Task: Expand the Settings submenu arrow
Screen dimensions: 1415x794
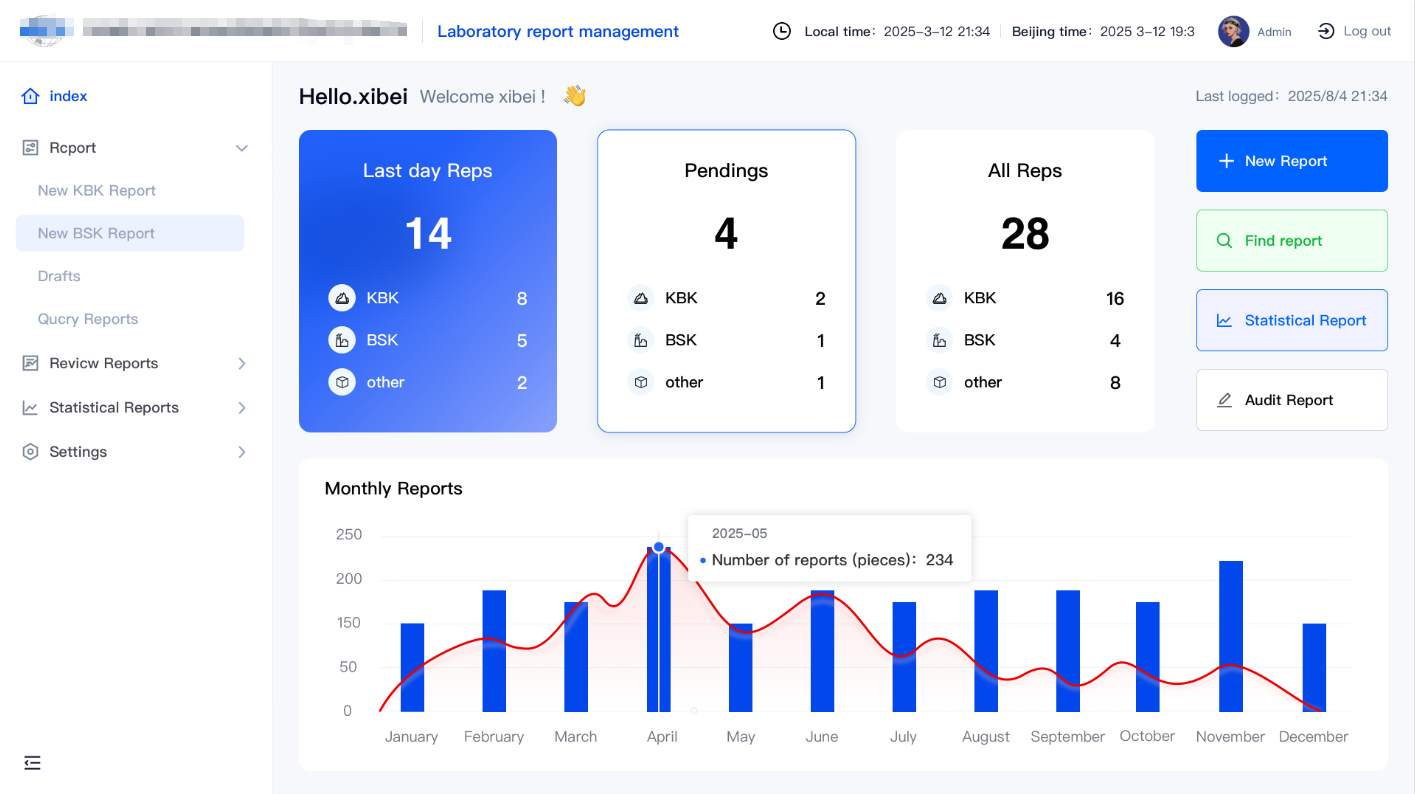Action: pyautogui.click(x=241, y=452)
